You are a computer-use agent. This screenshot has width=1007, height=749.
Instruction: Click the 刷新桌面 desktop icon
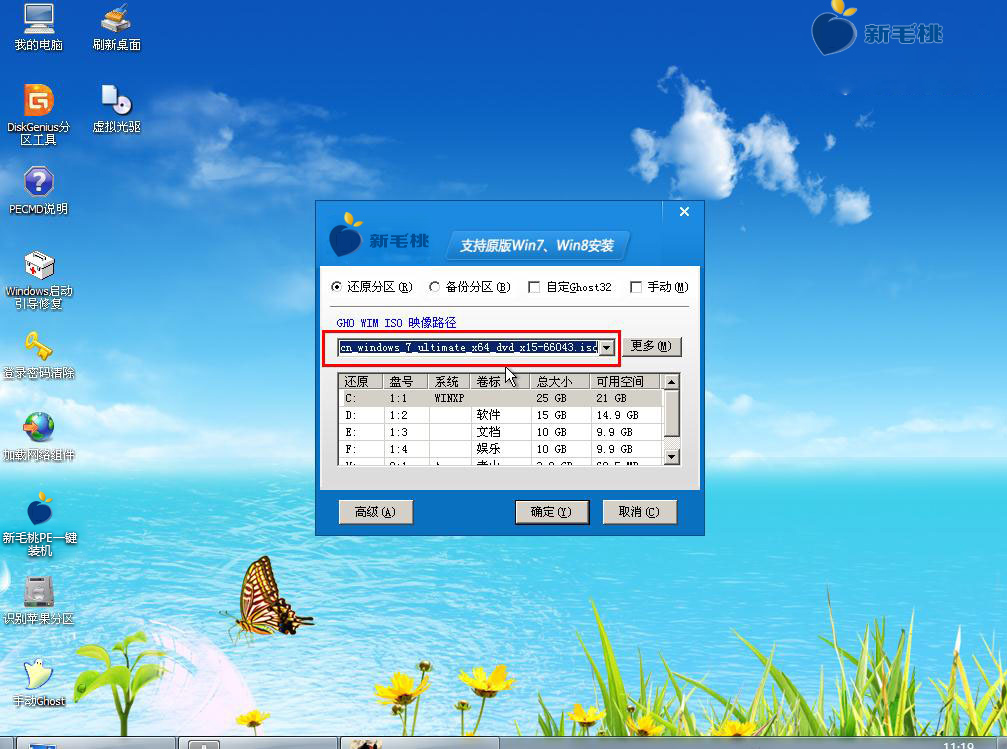(x=116, y=27)
